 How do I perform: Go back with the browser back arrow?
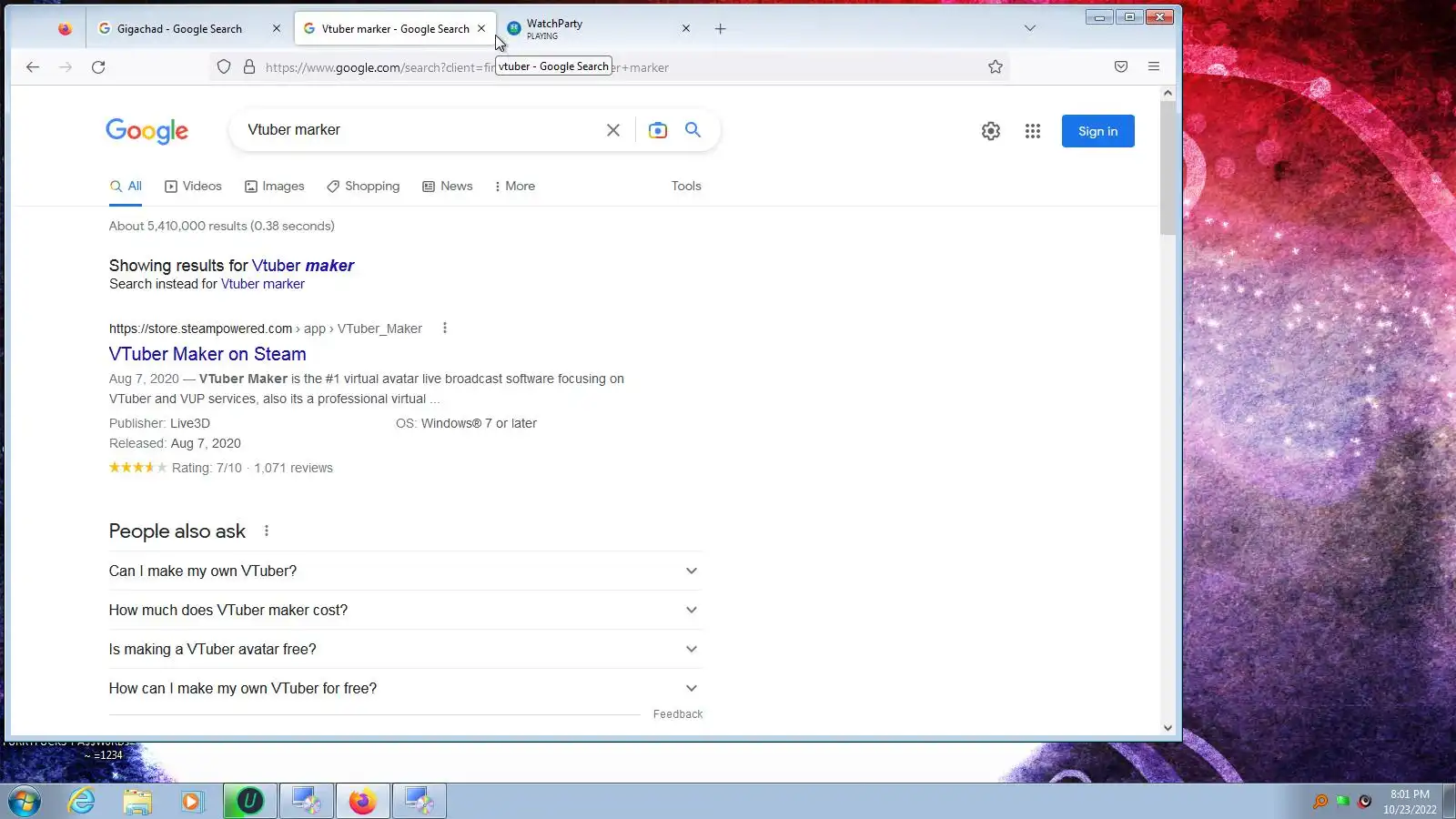pos(33,66)
